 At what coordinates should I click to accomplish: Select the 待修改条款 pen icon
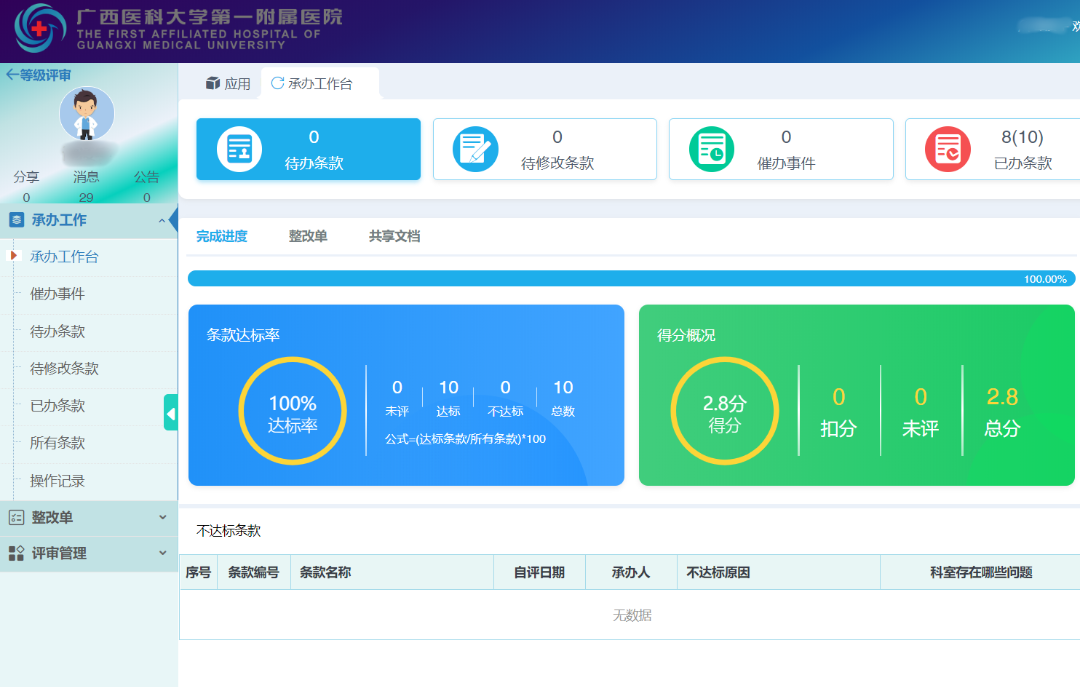click(x=472, y=148)
